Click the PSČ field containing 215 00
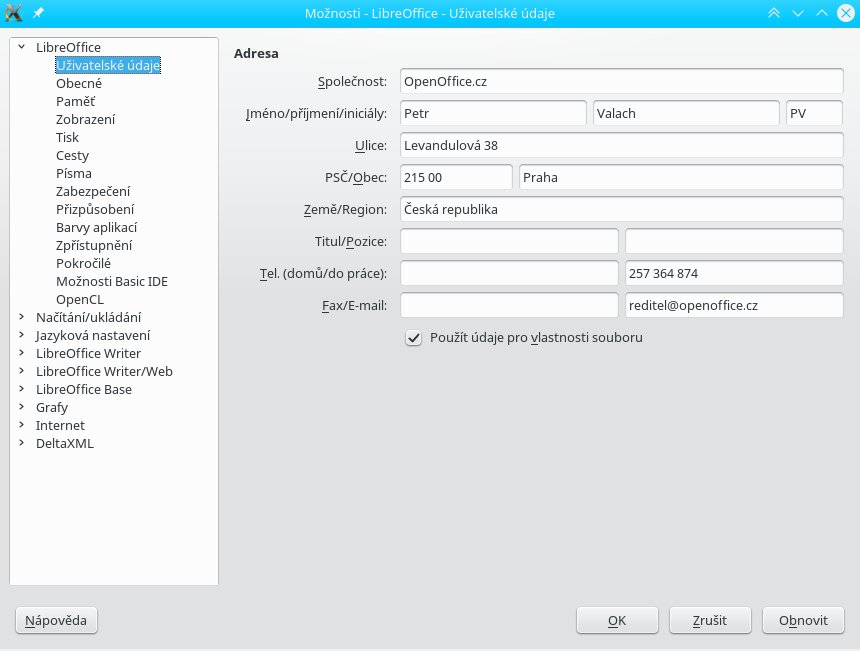Viewport: 860px width, 651px height. (x=456, y=177)
